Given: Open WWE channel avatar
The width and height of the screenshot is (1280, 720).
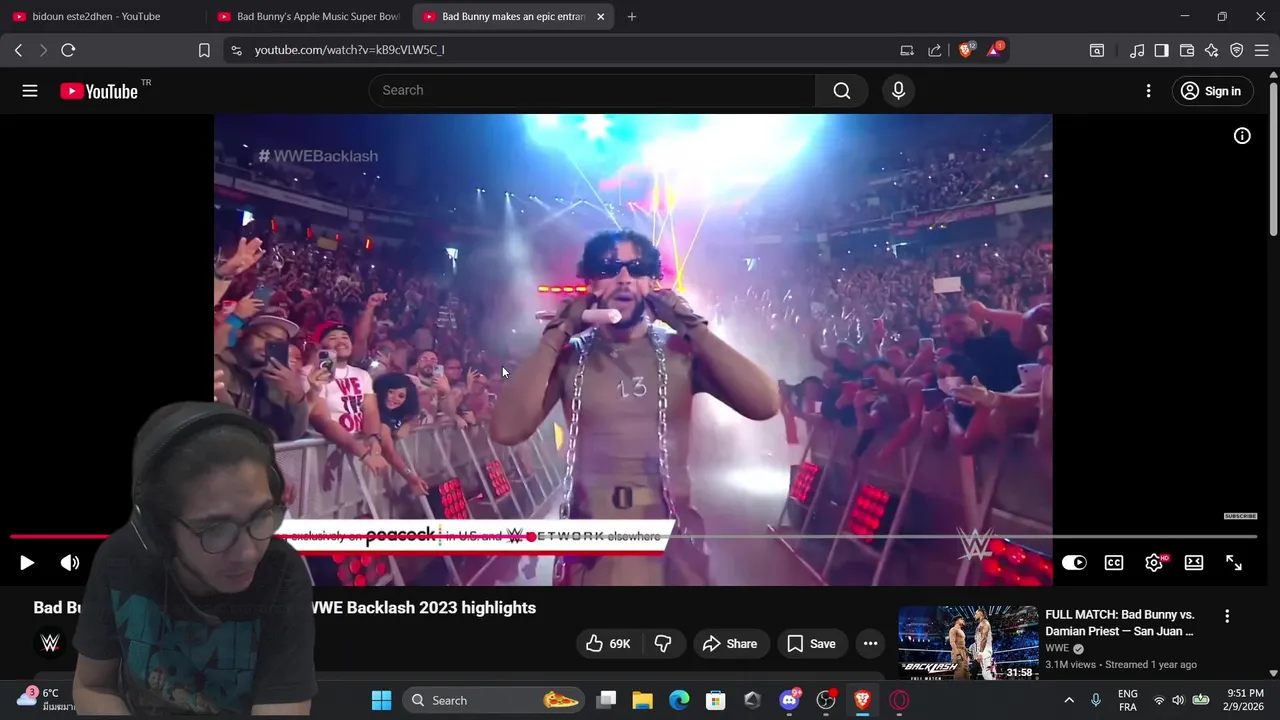Looking at the screenshot, I should (x=50, y=643).
